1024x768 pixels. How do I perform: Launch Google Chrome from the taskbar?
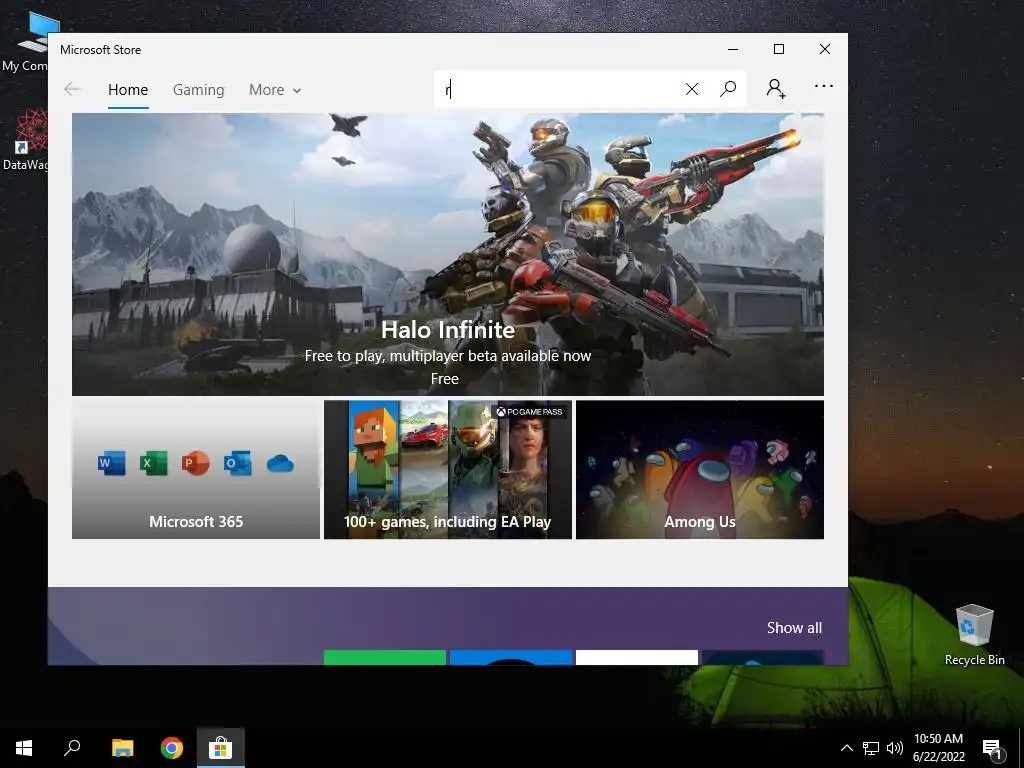tap(172, 748)
